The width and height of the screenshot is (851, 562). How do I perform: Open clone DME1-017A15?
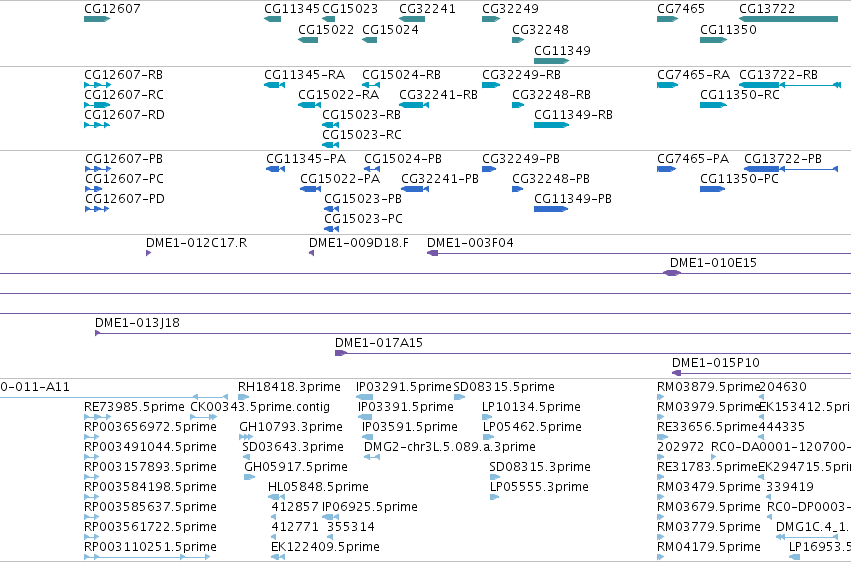pyautogui.click(x=379, y=343)
